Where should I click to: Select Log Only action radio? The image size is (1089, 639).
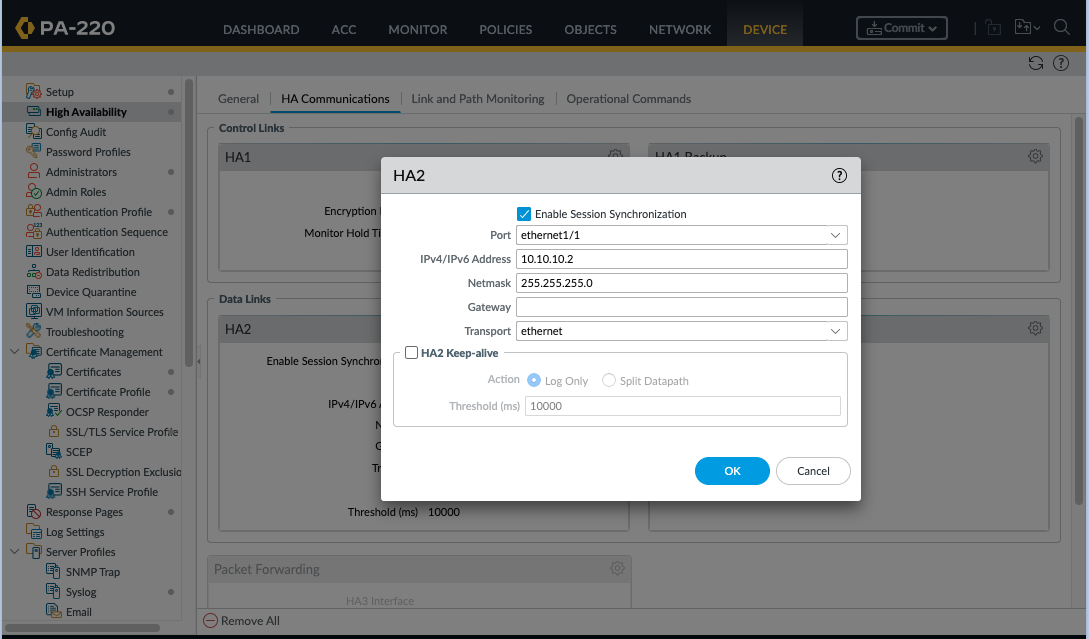pos(533,381)
